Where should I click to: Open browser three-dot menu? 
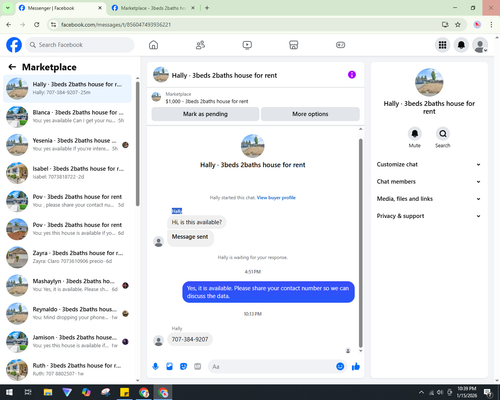(491, 24)
